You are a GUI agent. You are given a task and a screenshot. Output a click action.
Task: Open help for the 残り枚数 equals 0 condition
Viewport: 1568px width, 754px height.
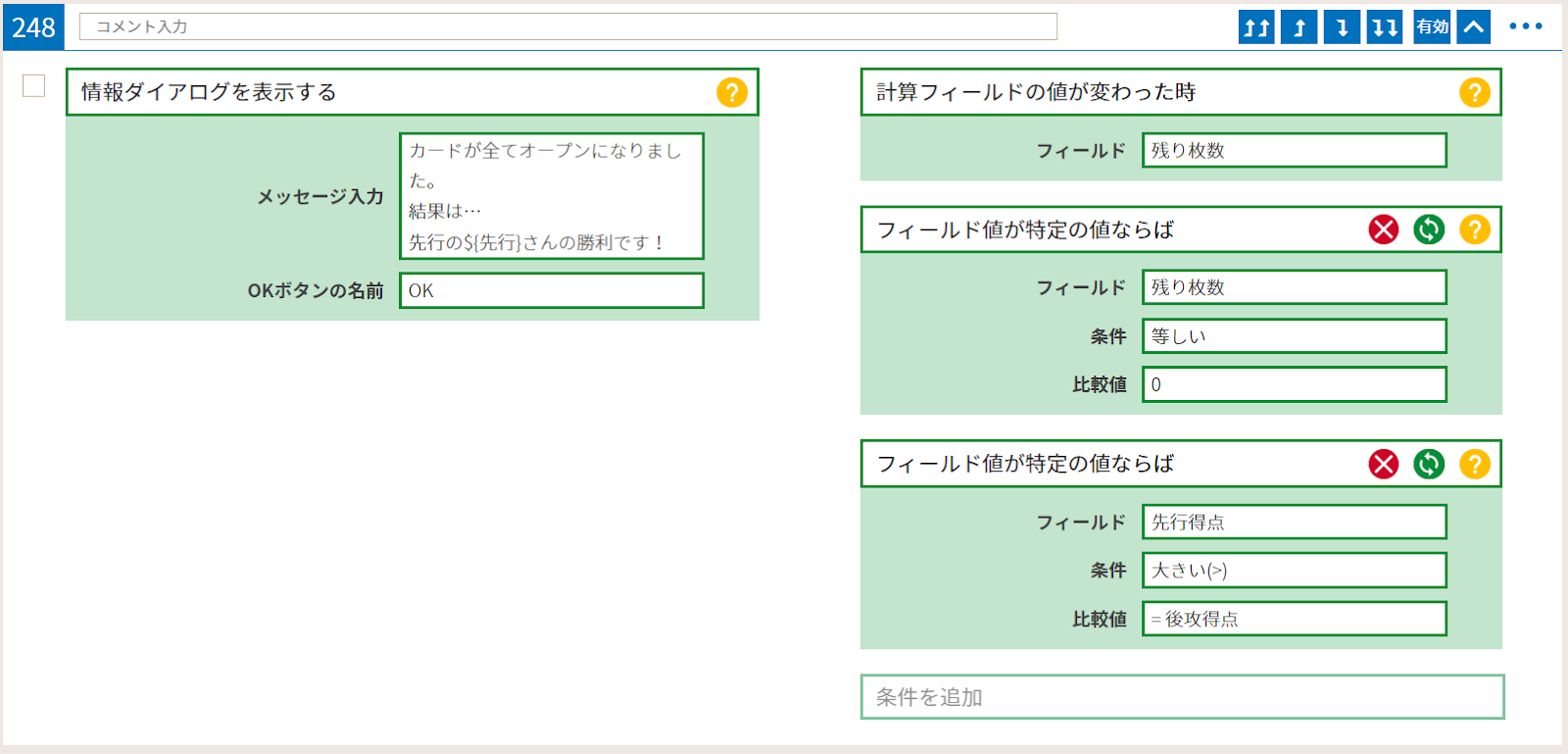pyautogui.click(x=1475, y=229)
